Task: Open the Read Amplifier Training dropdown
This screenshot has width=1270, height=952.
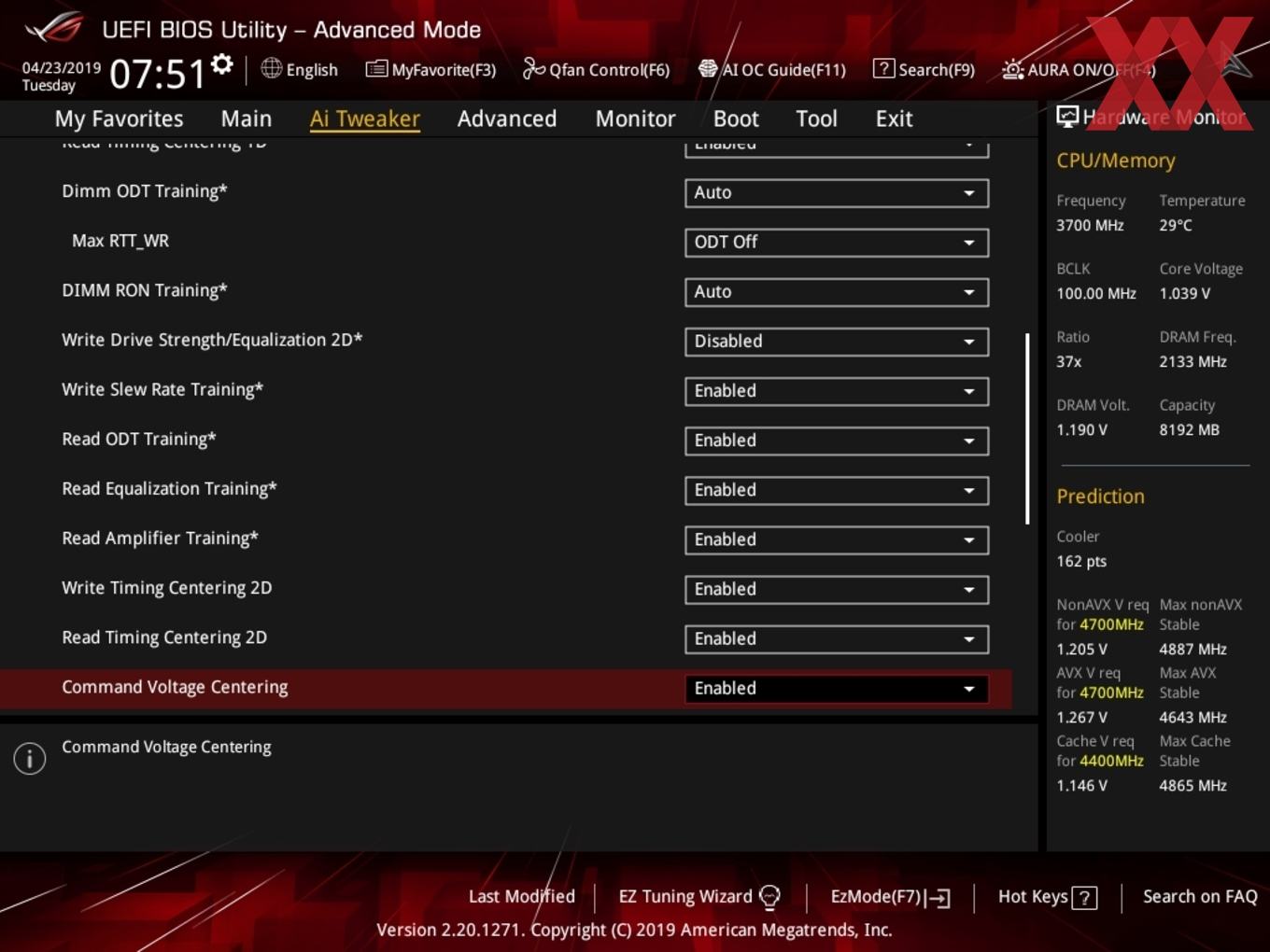Action: pyautogui.click(x=837, y=539)
